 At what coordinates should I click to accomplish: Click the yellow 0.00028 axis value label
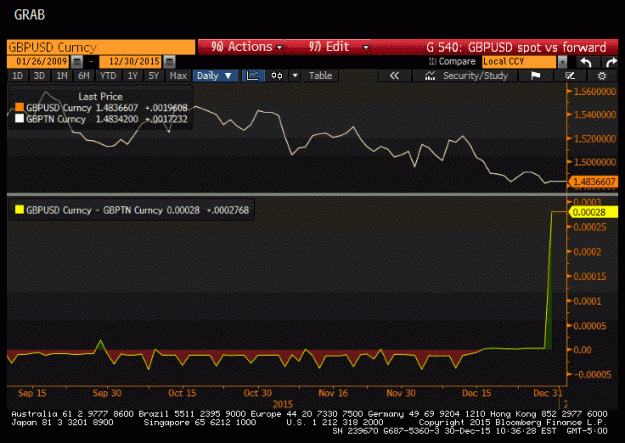click(594, 212)
